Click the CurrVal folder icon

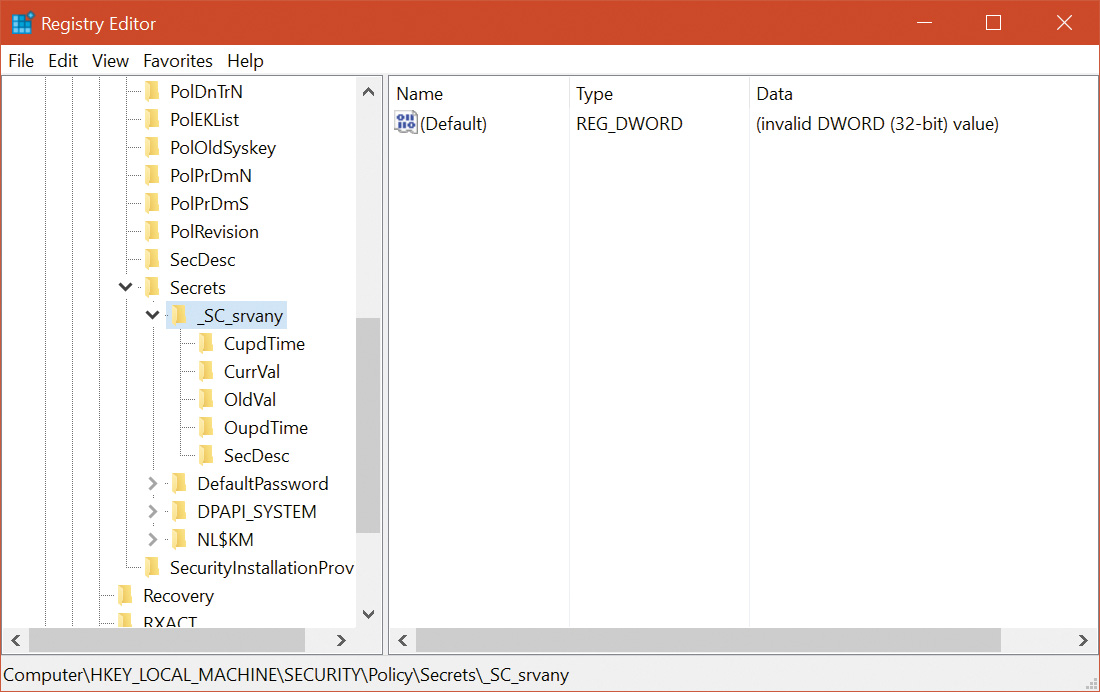(206, 372)
